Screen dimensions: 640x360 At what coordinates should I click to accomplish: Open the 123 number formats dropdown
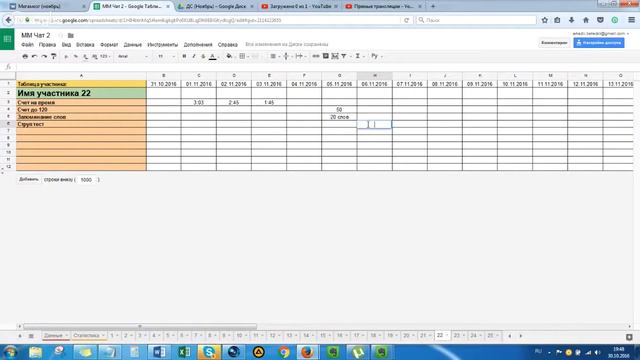click(x=105, y=56)
